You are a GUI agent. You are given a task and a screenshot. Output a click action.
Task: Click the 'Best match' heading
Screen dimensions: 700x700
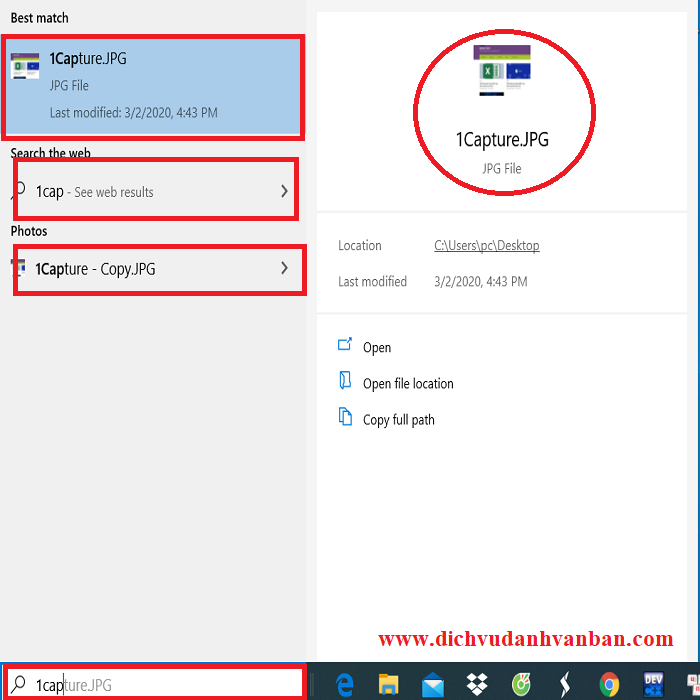pos(39,18)
